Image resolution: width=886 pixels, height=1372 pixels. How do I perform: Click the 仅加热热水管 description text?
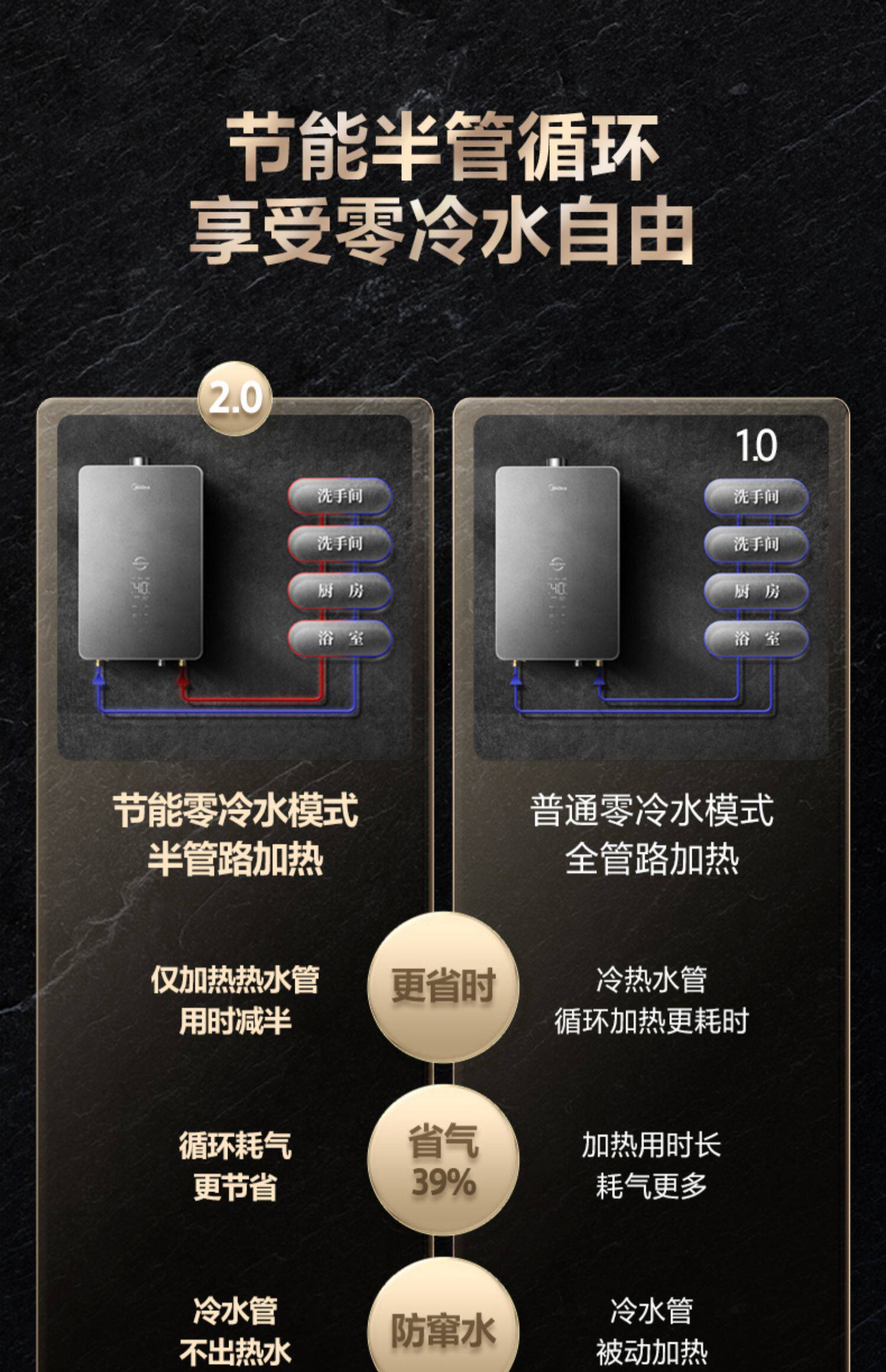235,980
